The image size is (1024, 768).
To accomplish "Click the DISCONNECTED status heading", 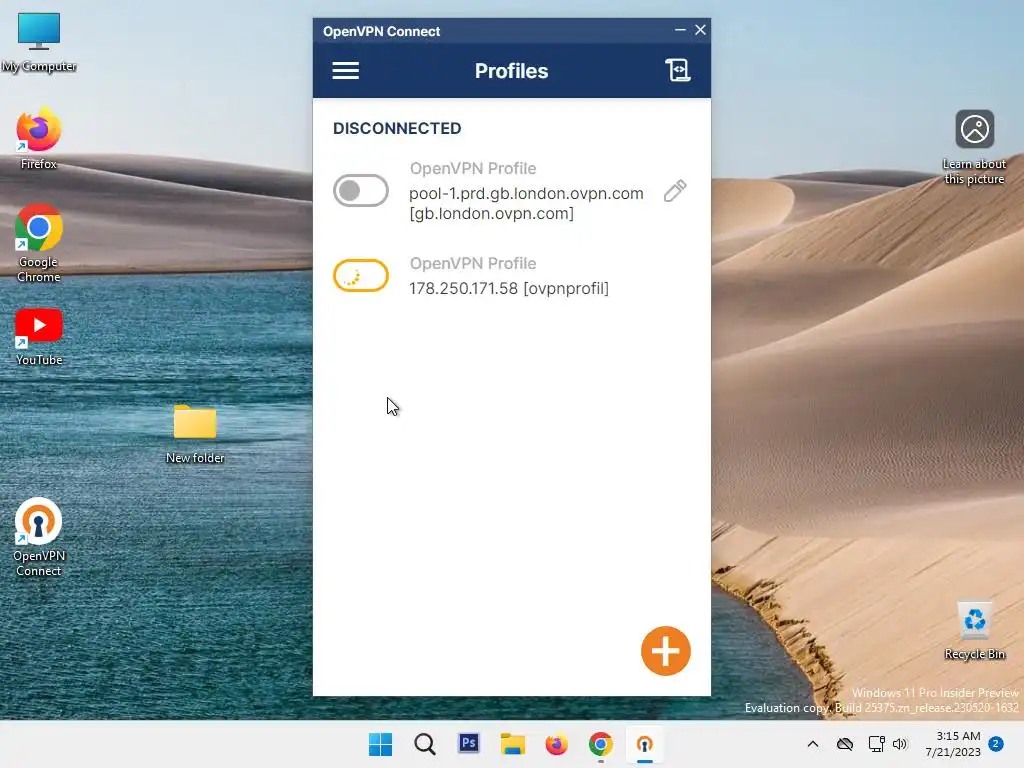I will [x=397, y=128].
